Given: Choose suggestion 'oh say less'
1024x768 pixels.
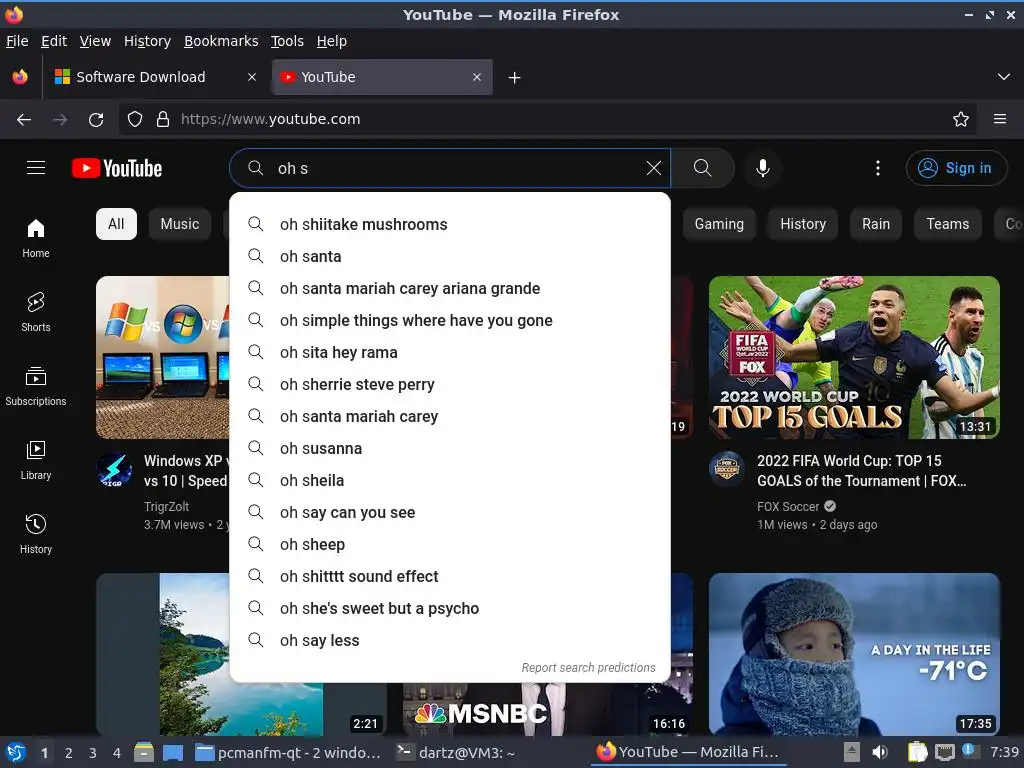Looking at the screenshot, I should click(x=450, y=641).
